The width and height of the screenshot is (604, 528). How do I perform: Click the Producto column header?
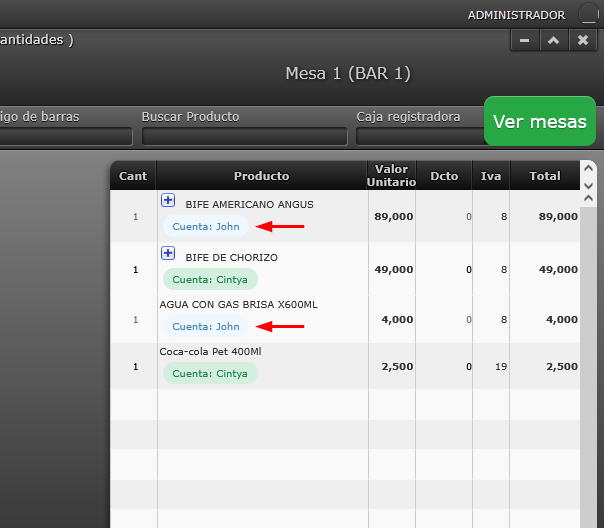(262, 176)
